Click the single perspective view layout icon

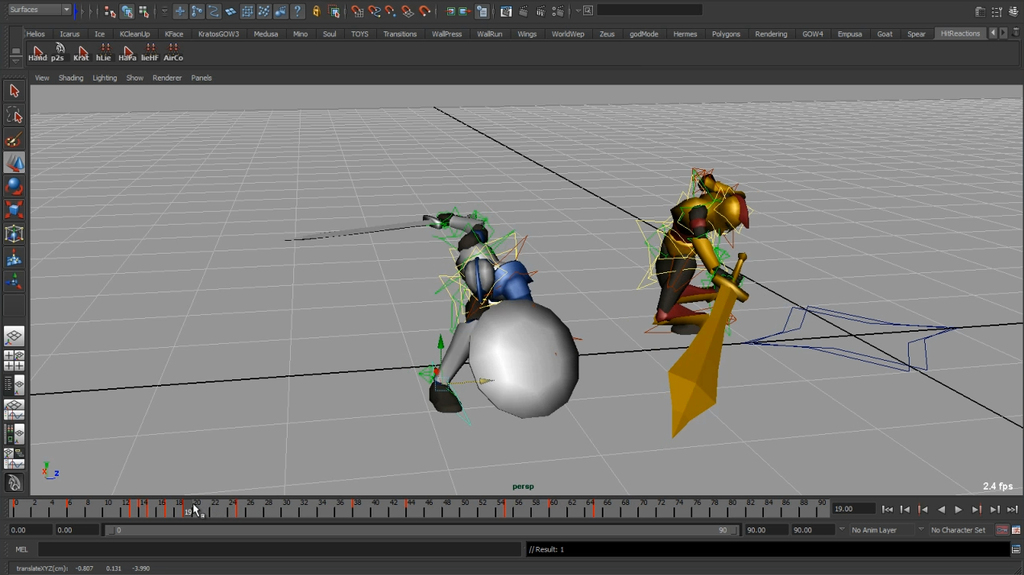pos(14,337)
